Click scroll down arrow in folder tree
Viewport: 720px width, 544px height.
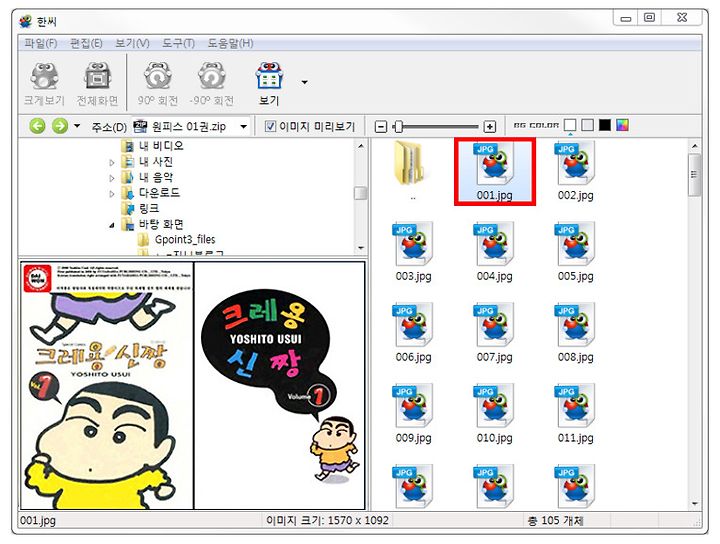point(361,248)
